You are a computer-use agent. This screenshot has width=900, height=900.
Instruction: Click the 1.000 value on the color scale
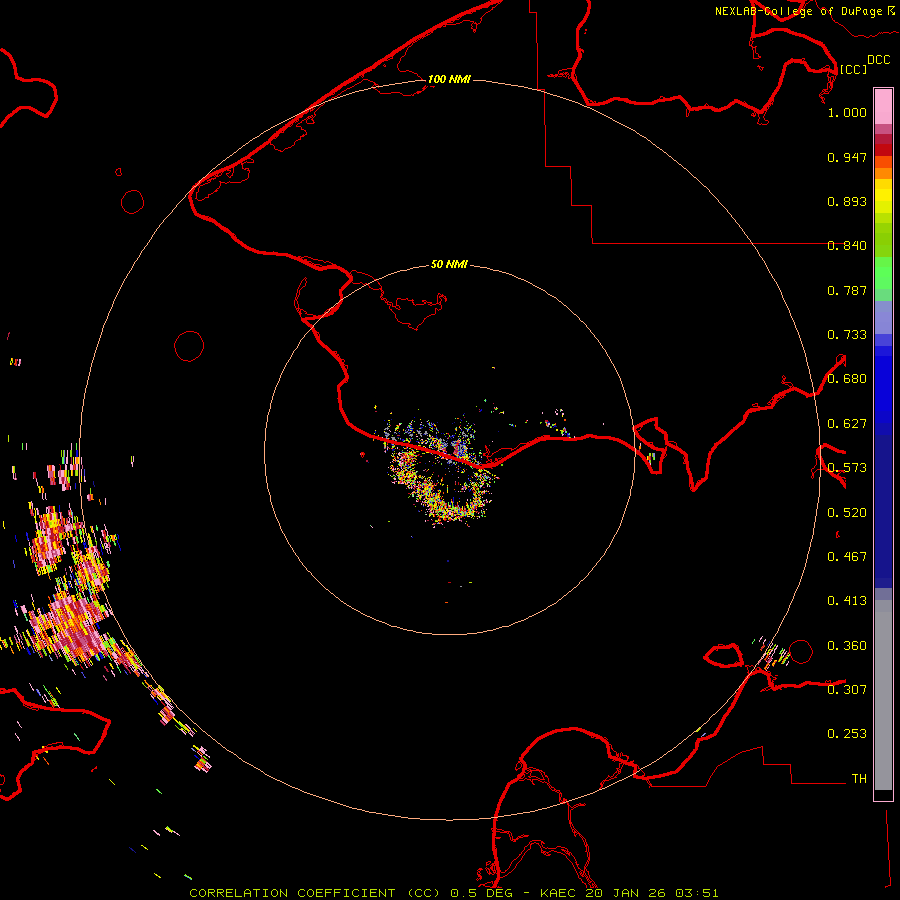pyautogui.click(x=846, y=113)
